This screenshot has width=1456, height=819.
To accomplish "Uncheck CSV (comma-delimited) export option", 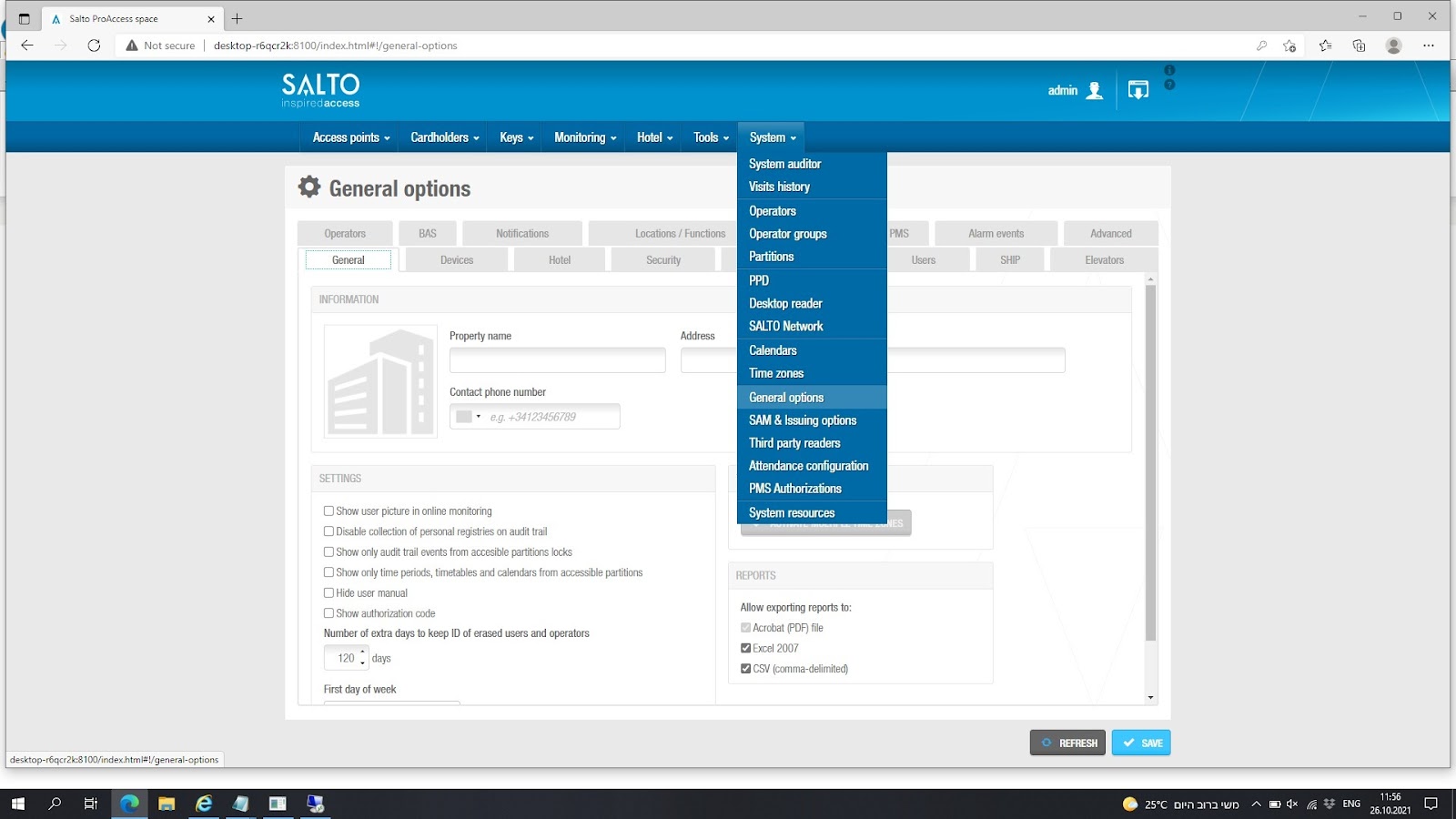I will coord(745,669).
